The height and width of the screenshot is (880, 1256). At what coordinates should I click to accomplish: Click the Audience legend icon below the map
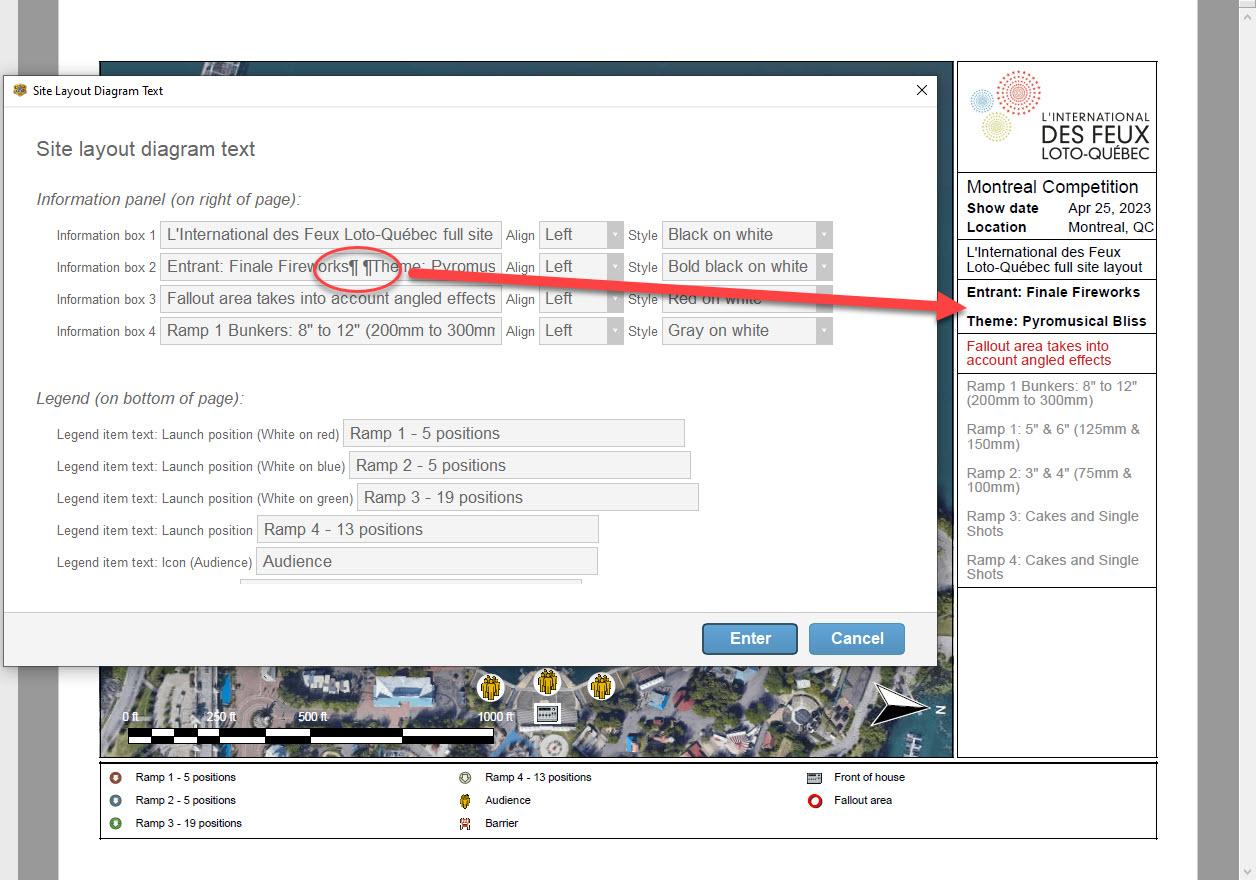(465, 800)
